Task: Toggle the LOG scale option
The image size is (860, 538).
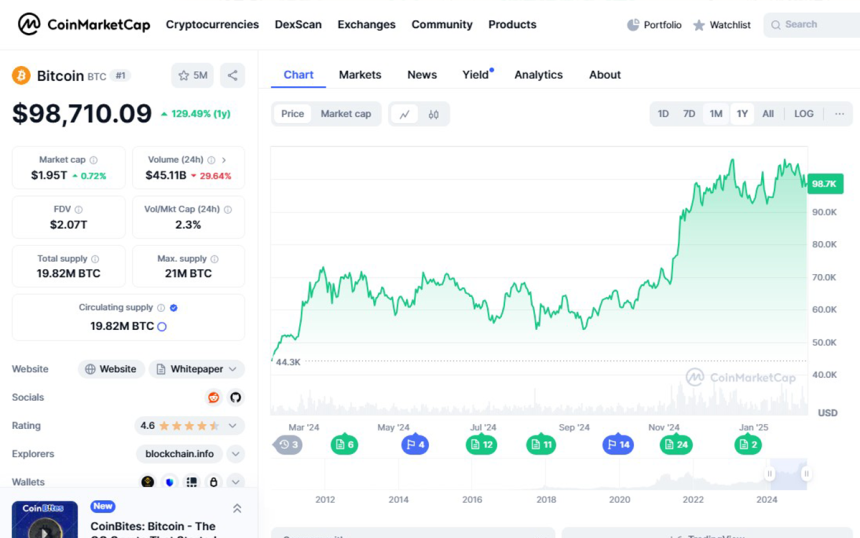Action: (804, 114)
